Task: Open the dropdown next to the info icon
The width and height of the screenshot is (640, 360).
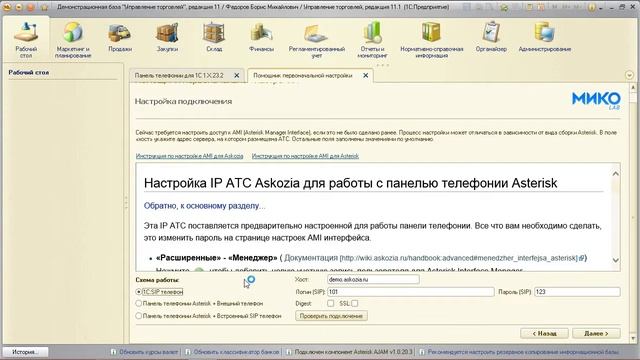Action: [600, 8]
